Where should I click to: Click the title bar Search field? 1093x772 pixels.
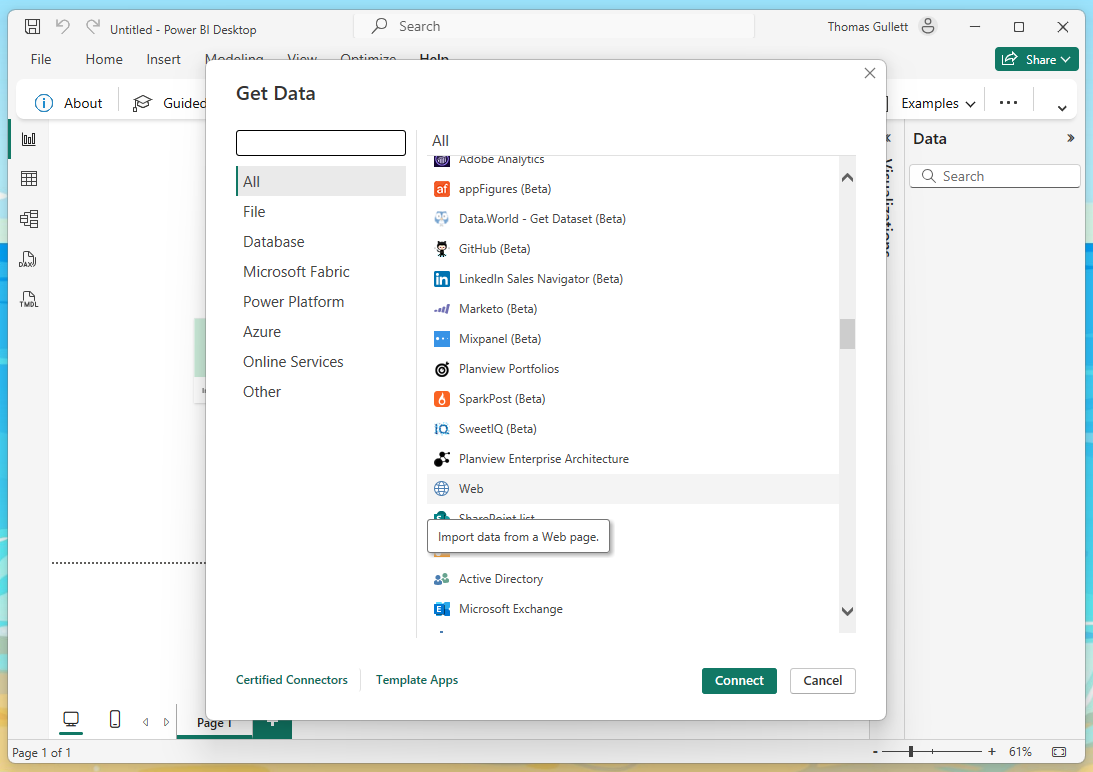tap(554, 27)
